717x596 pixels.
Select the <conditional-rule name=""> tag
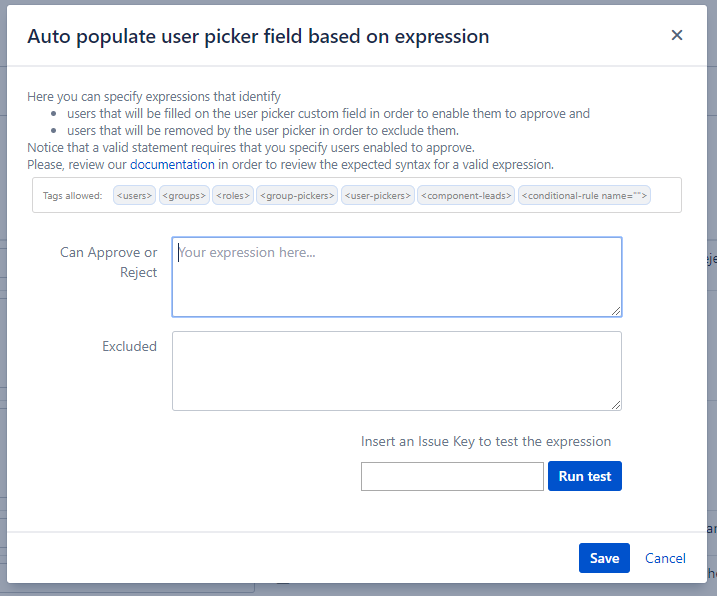click(584, 196)
